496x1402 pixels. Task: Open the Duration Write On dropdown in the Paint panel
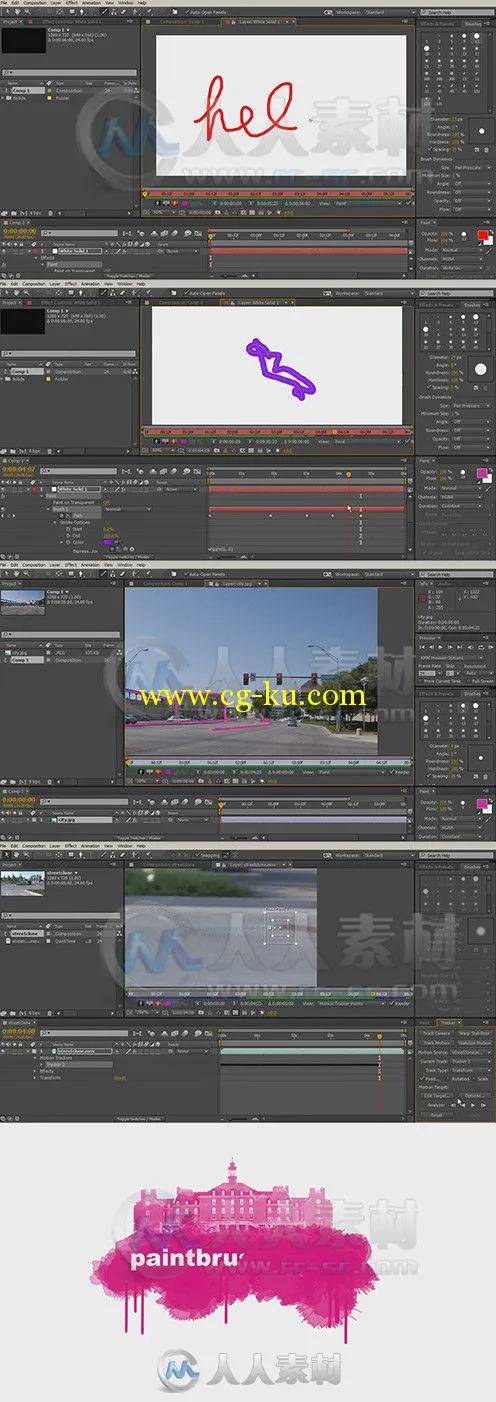coord(461,268)
